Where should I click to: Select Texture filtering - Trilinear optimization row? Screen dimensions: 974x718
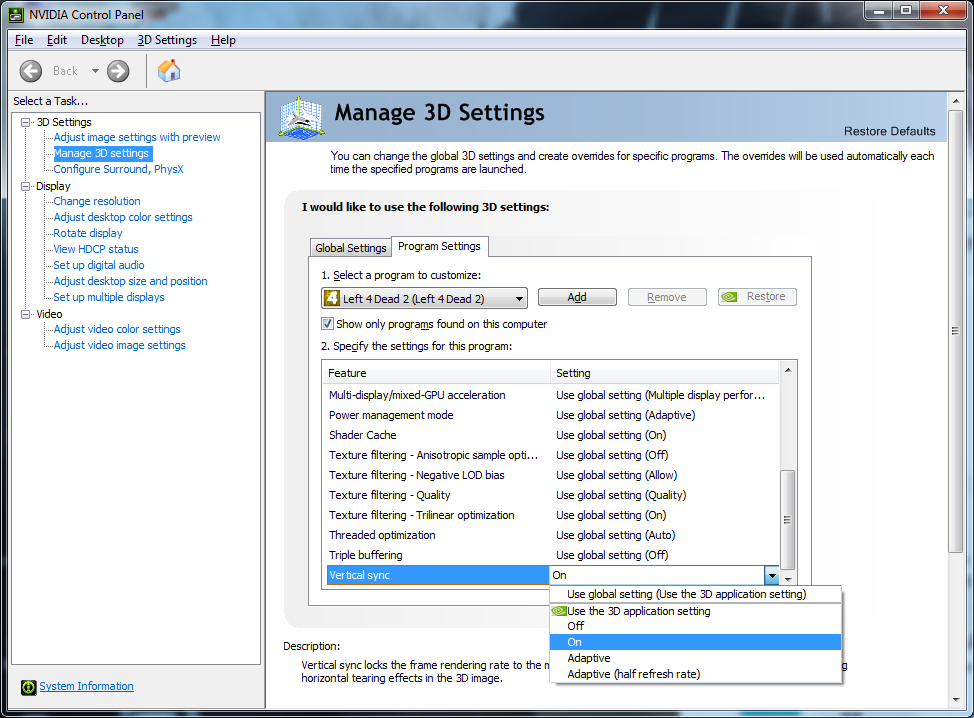(552, 515)
